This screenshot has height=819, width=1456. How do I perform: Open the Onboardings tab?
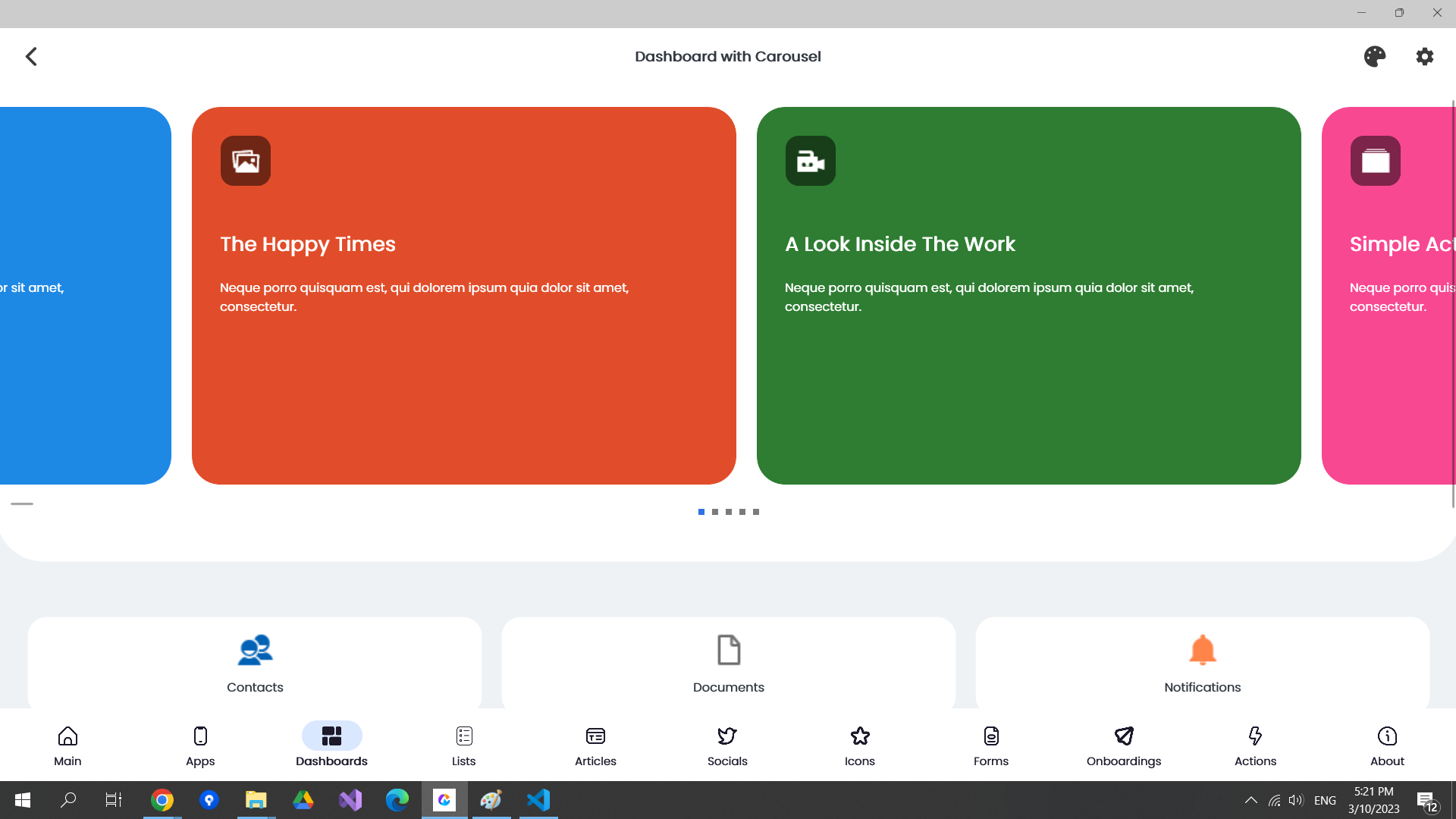[x=1123, y=745]
